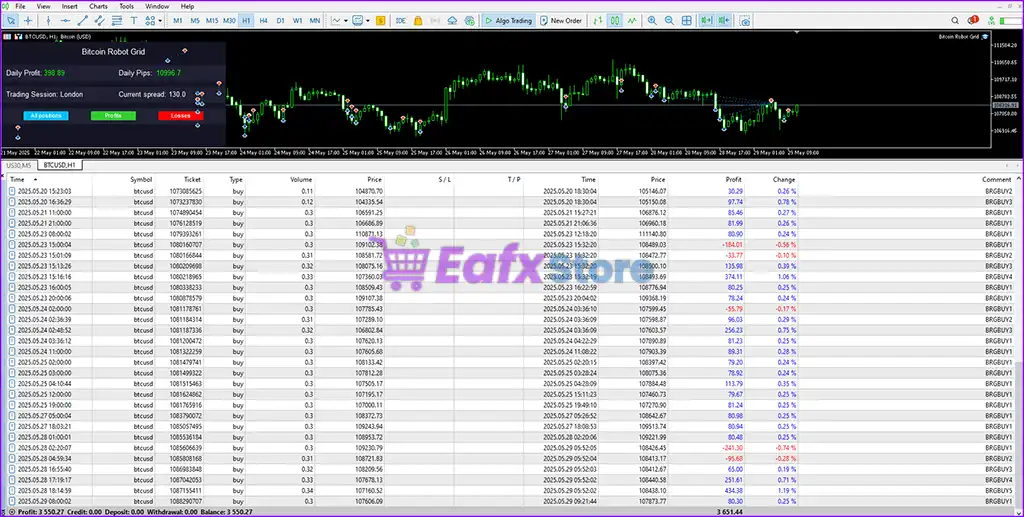The width and height of the screenshot is (1024, 517).
Task: Open the View menu
Action: [44, 6]
